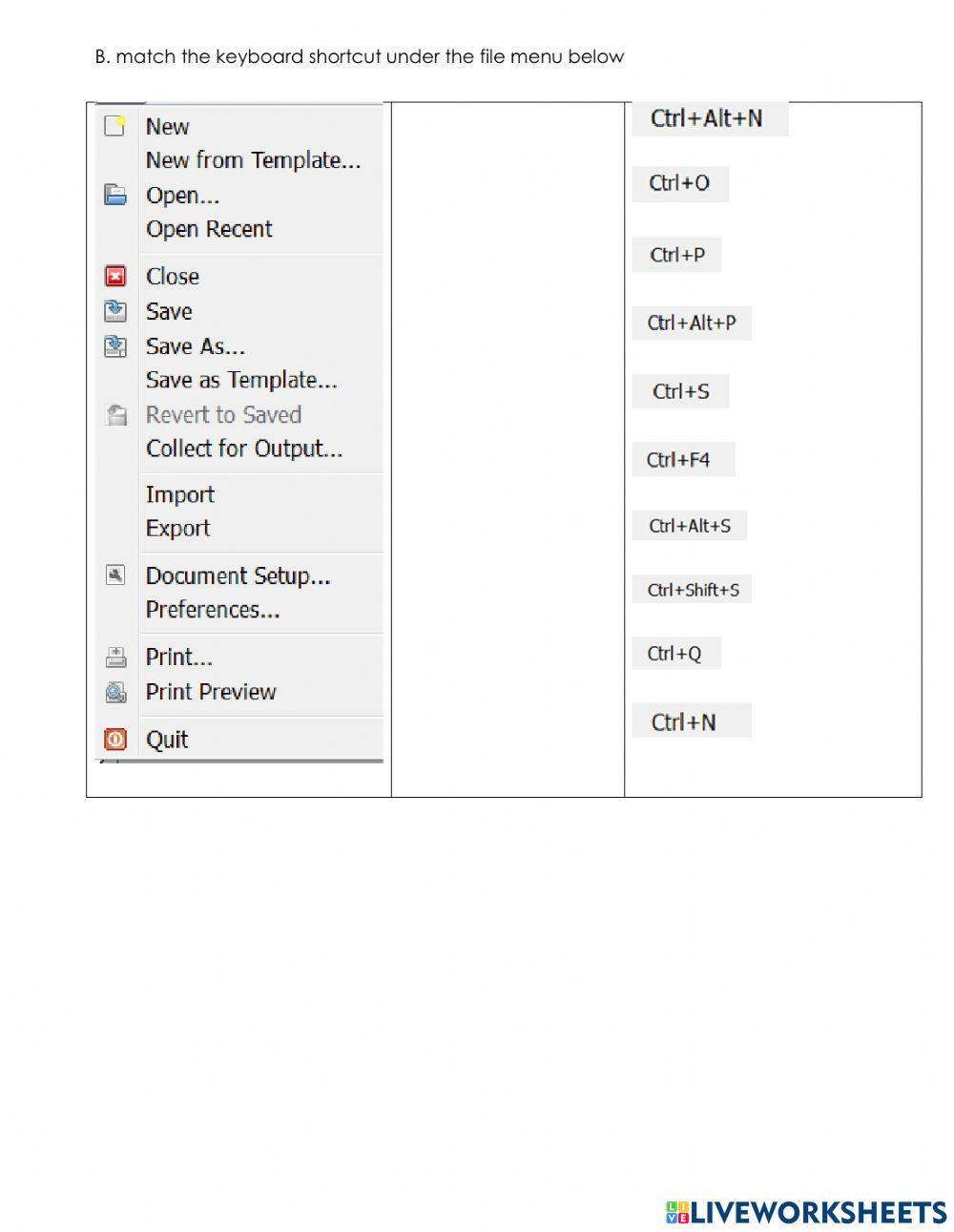
Task: Click the Print printer icon
Action: pyautogui.click(x=114, y=656)
